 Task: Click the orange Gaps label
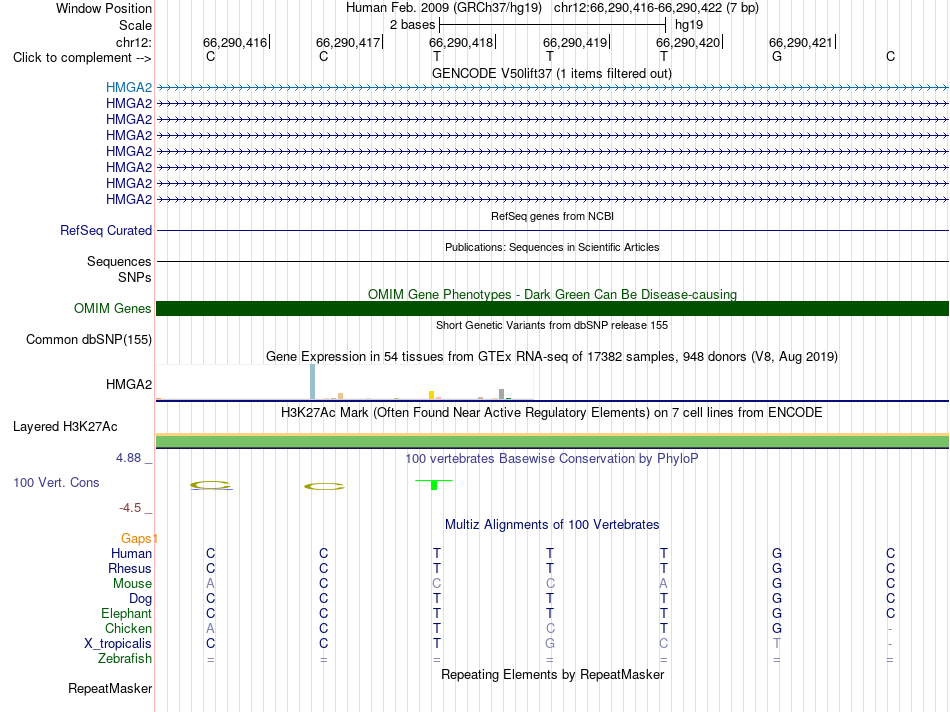(136, 538)
